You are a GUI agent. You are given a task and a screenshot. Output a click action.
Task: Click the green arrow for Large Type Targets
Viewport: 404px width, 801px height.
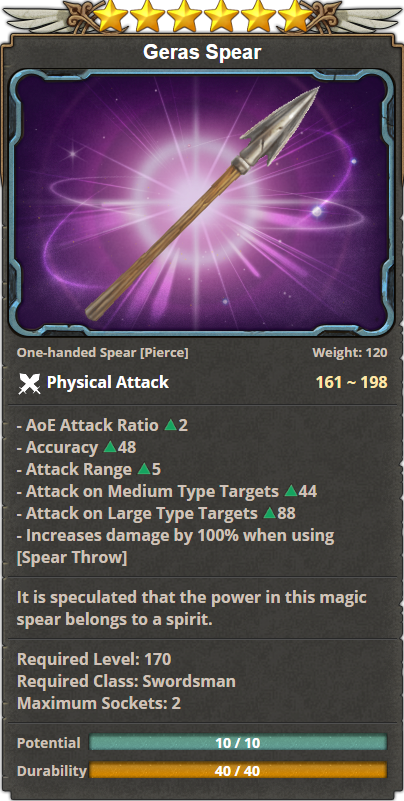[270, 513]
